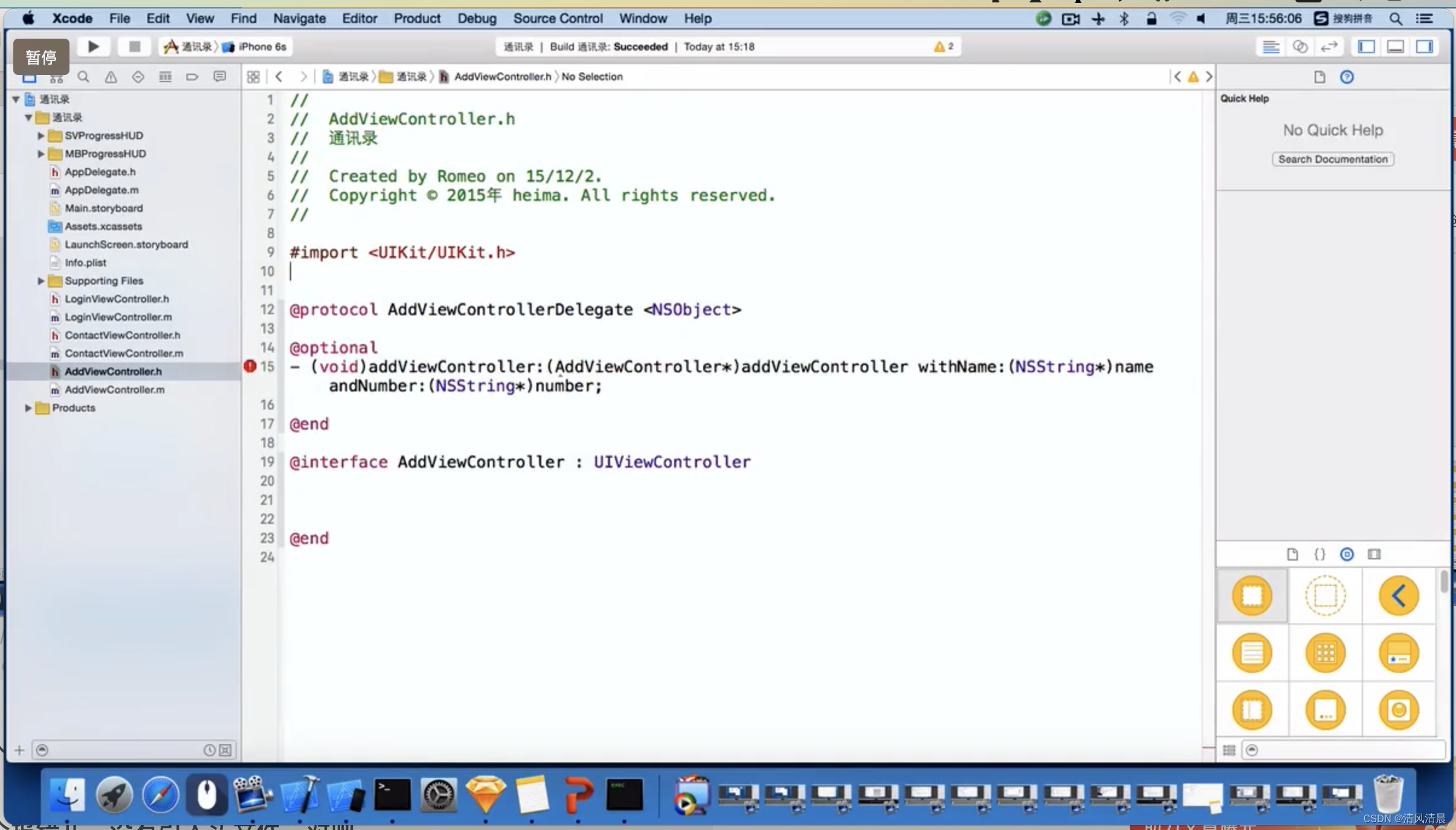Click the Stop button in toolbar
Viewport: 1456px width, 830px height.
coord(134,47)
